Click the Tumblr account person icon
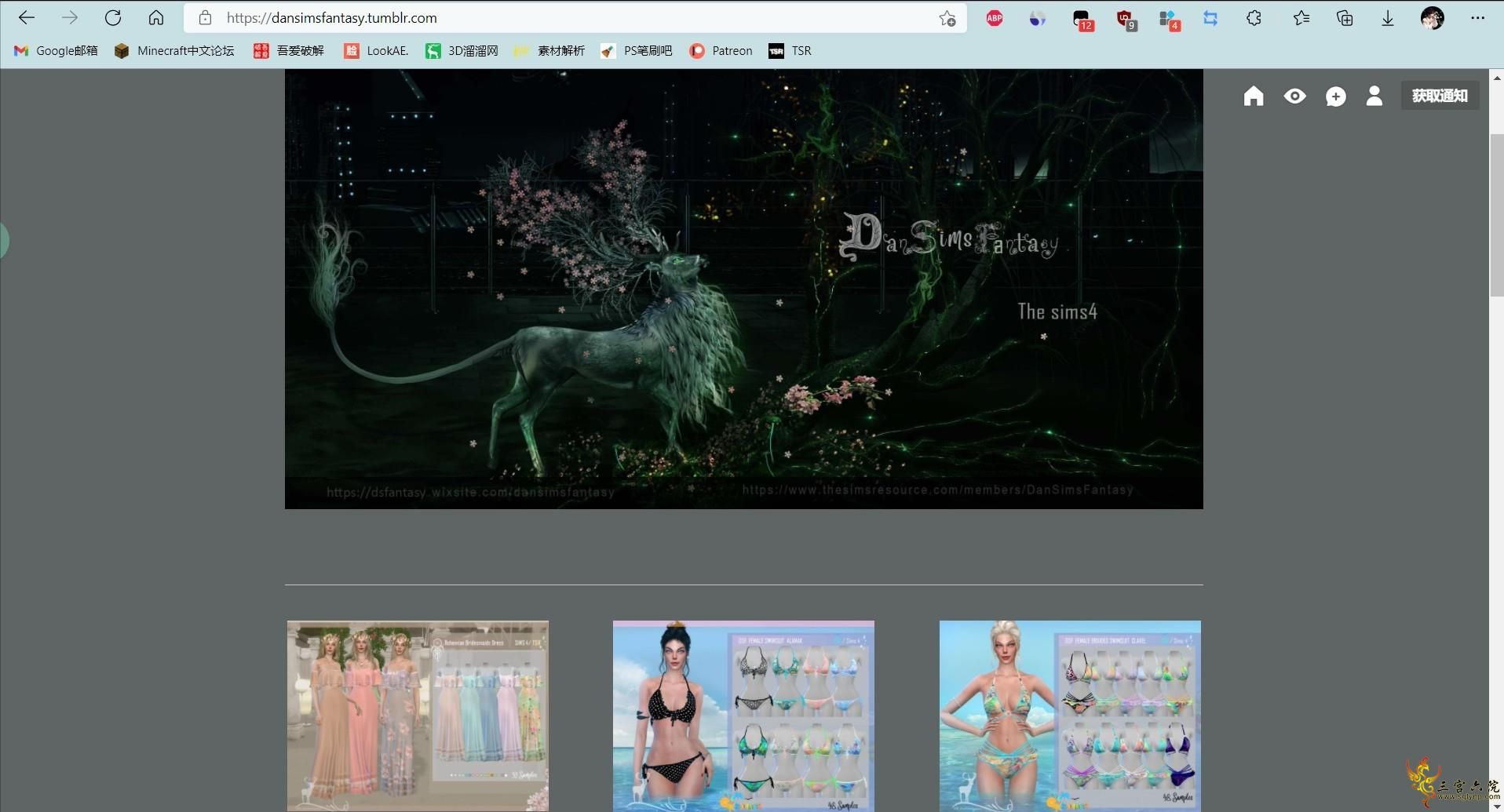1504x812 pixels. point(1374,96)
